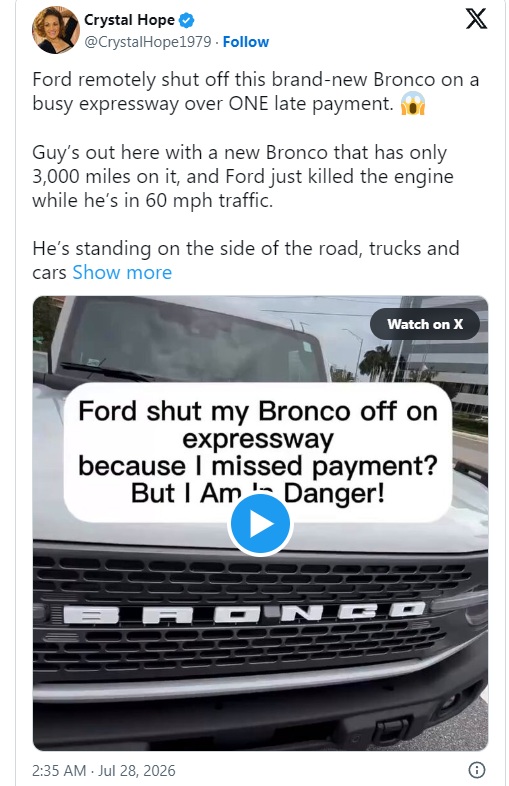Viewport: 509px width, 786px height.
Task: Click the video caption overlay text
Action: pyautogui.click(x=258, y=452)
